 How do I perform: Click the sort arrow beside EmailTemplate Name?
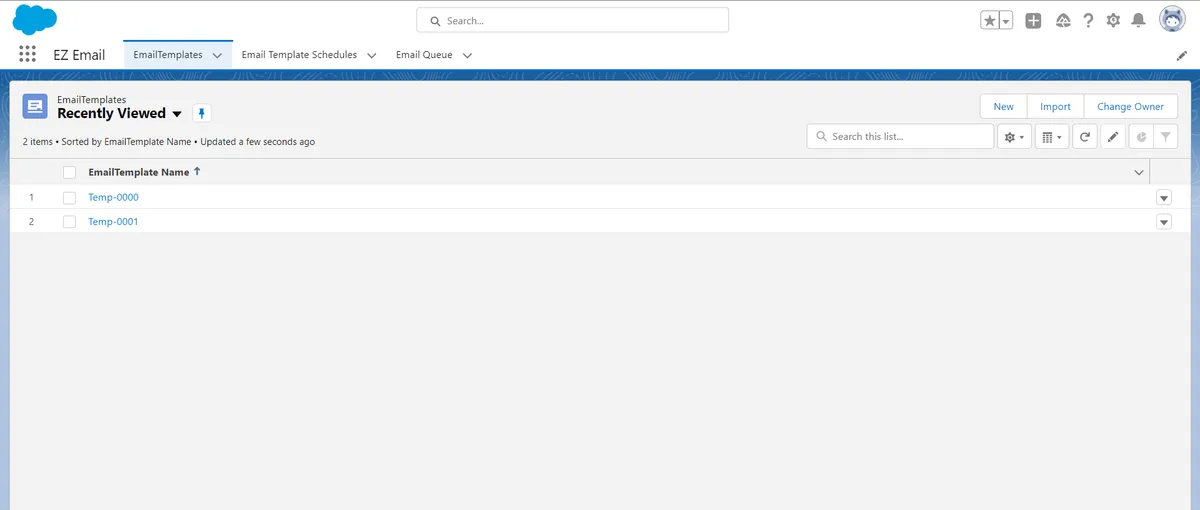pyautogui.click(x=197, y=172)
